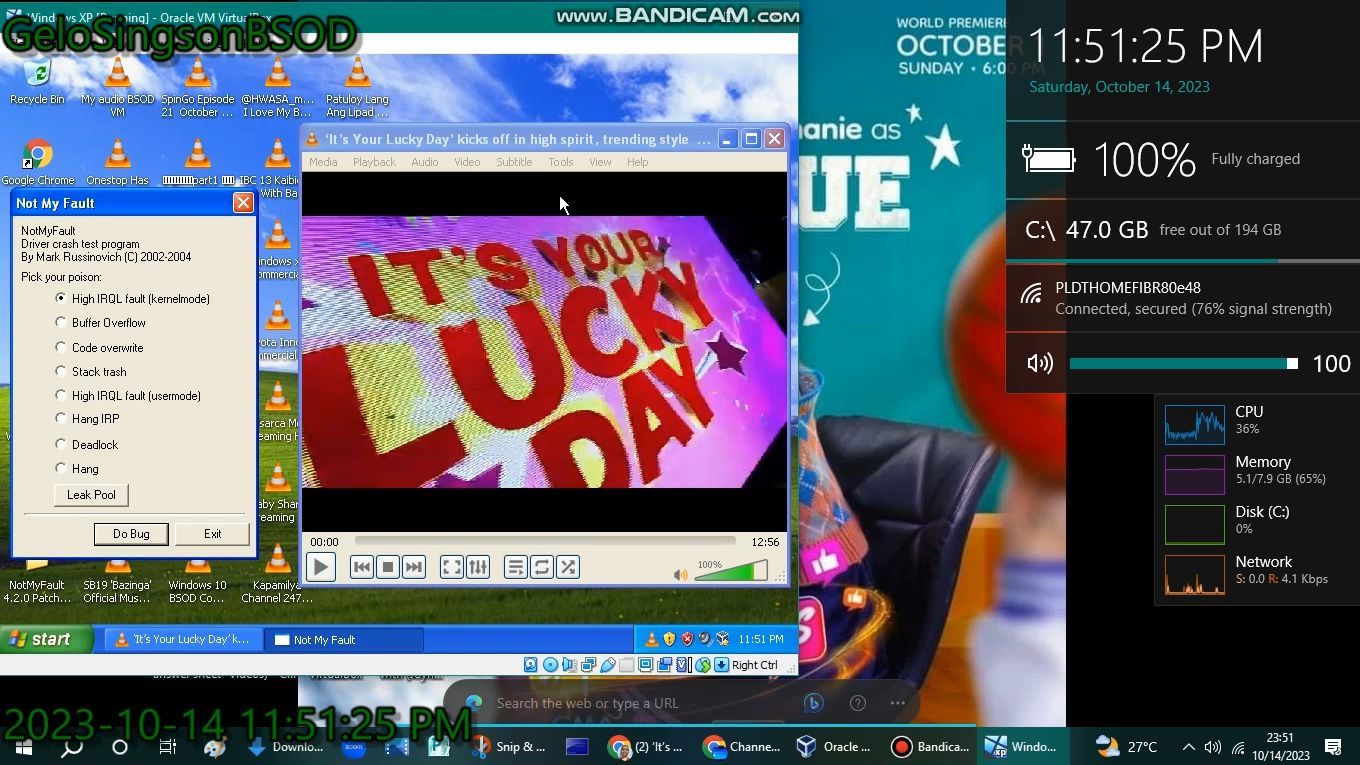
Task: Click the VLC seek bar
Action: point(545,541)
